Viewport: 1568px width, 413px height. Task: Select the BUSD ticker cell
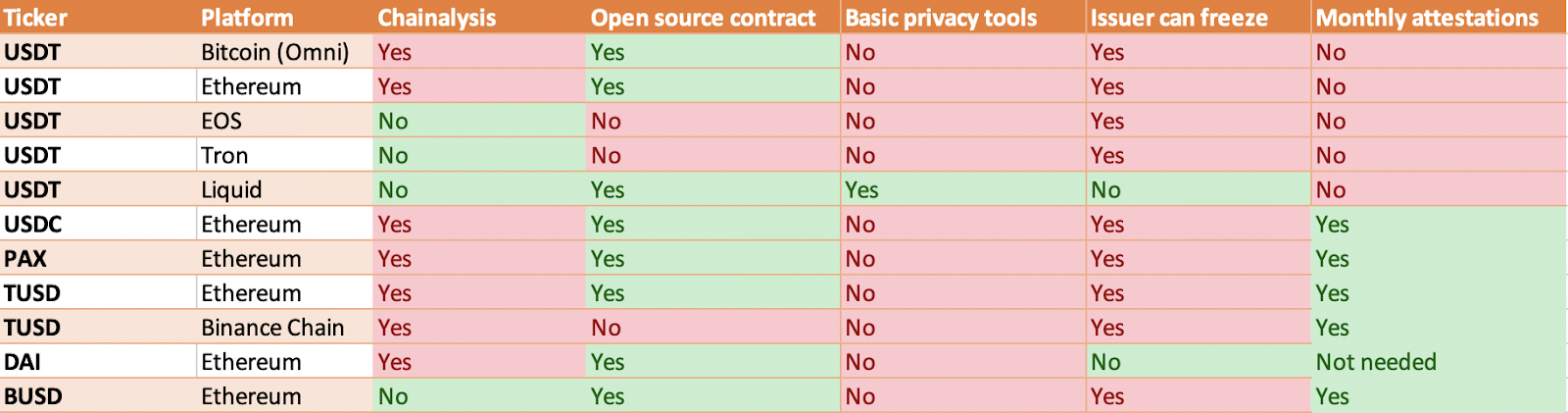pos(98,396)
